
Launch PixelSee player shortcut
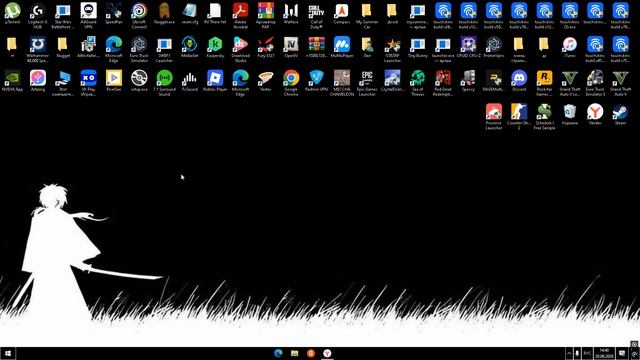113,81
